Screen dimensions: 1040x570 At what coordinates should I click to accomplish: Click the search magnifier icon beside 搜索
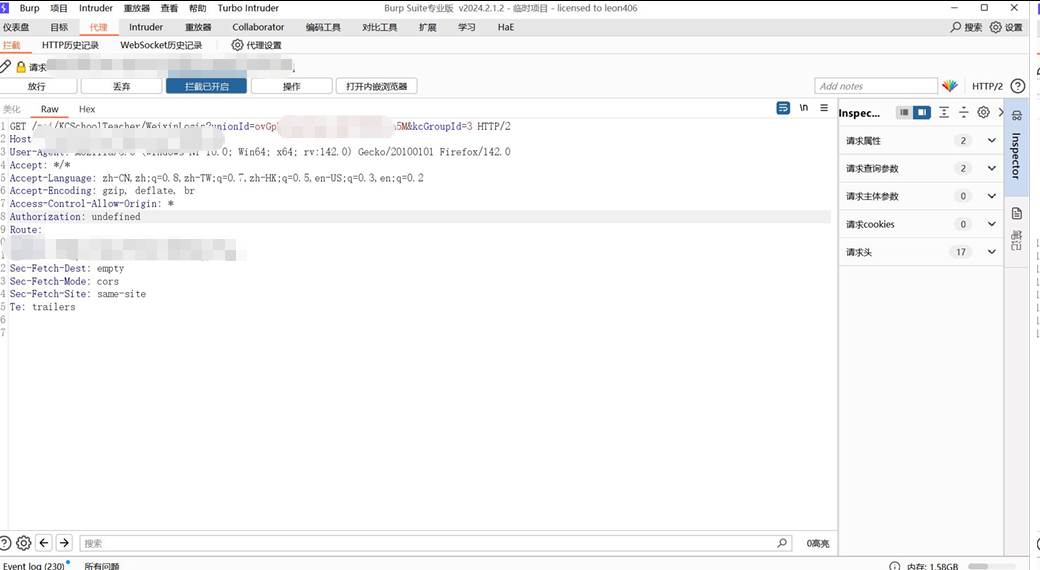pyautogui.click(x=956, y=27)
